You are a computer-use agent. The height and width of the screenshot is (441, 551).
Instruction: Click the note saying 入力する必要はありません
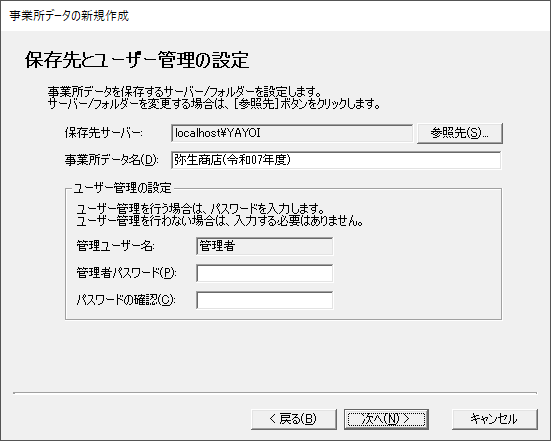pyautogui.click(x=220, y=221)
